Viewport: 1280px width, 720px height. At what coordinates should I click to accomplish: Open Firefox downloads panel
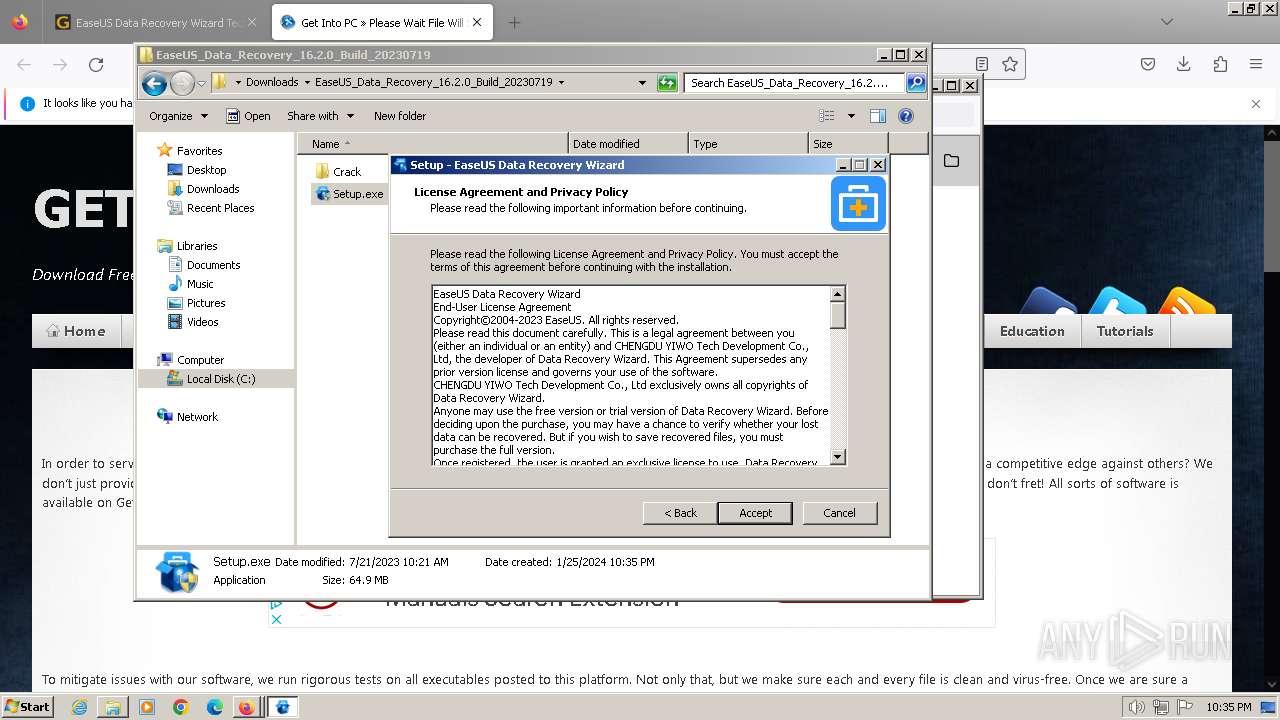(1184, 64)
